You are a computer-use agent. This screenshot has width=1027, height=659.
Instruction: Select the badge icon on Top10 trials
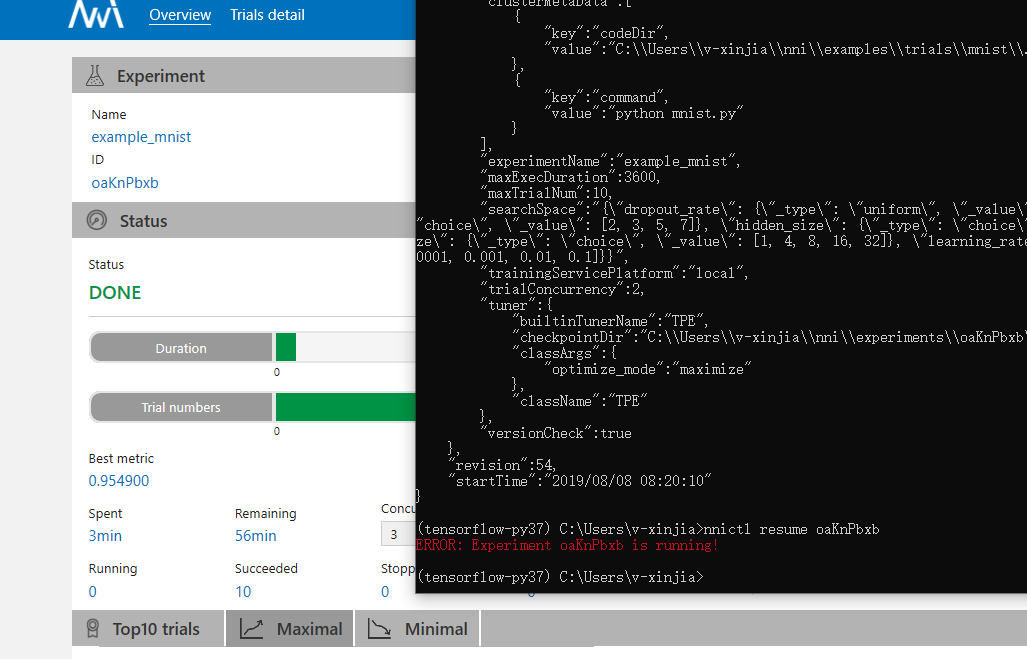[x=92, y=628]
